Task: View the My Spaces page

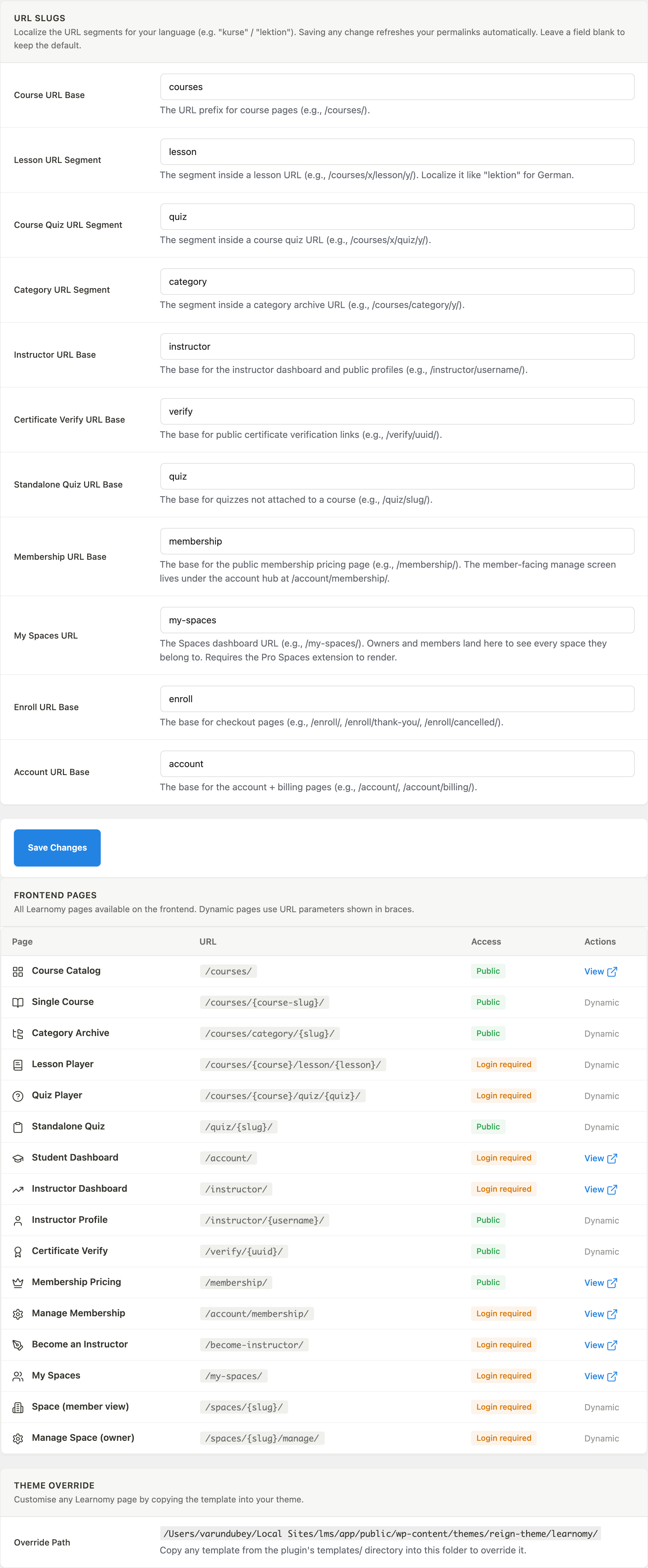Action: [601, 1376]
